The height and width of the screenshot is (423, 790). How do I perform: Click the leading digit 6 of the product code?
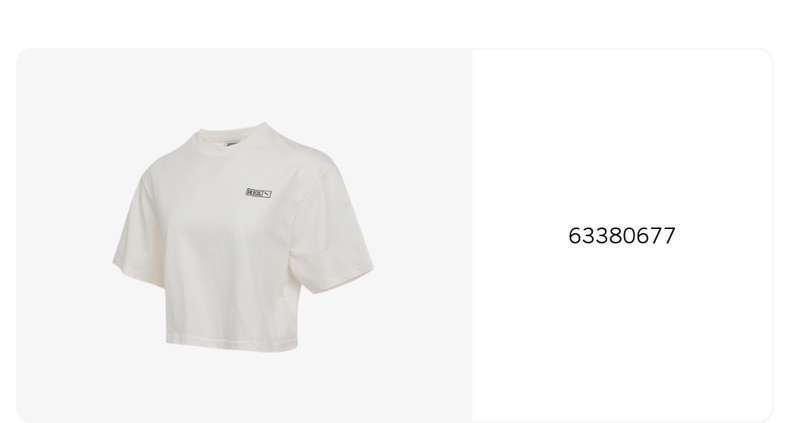pos(575,236)
